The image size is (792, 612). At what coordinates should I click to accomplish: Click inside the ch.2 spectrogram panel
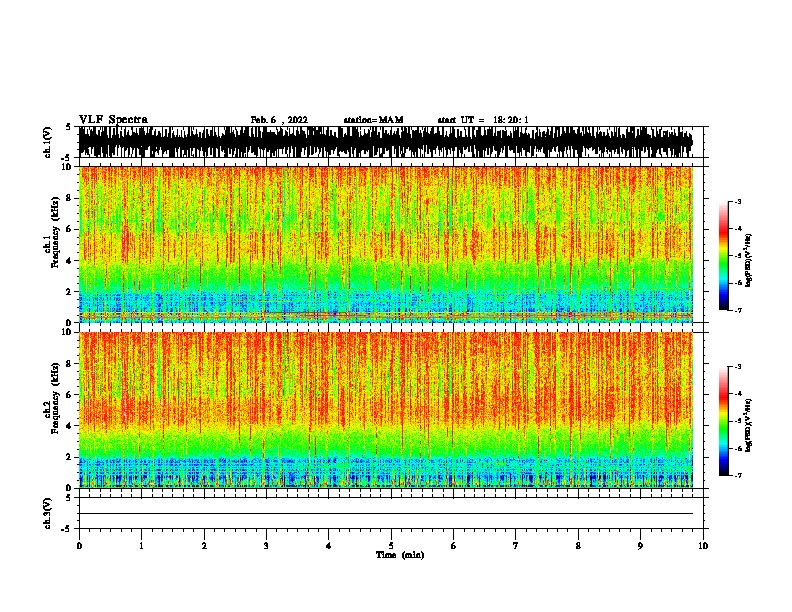pos(386,410)
